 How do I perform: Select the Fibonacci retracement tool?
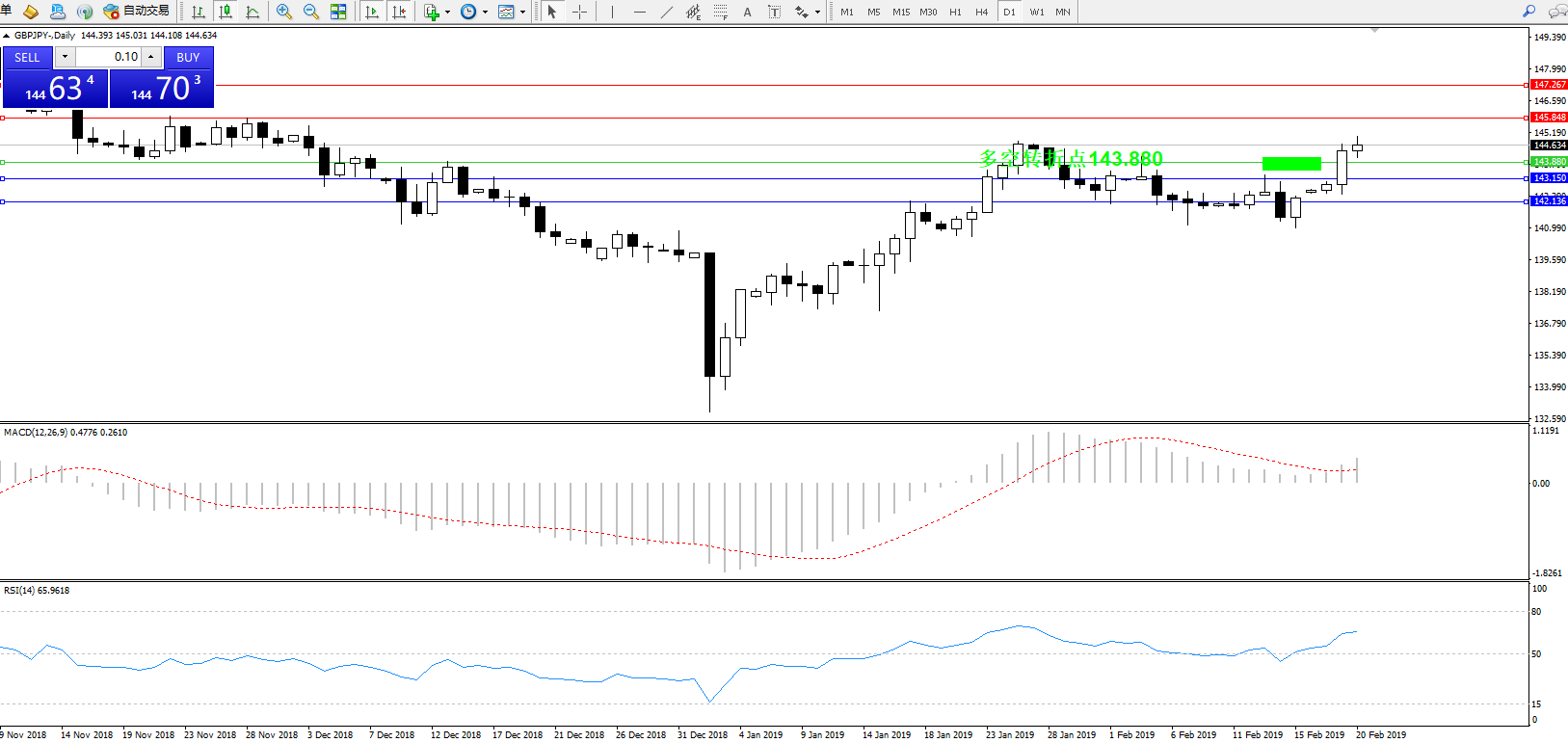tap(720, 12)
